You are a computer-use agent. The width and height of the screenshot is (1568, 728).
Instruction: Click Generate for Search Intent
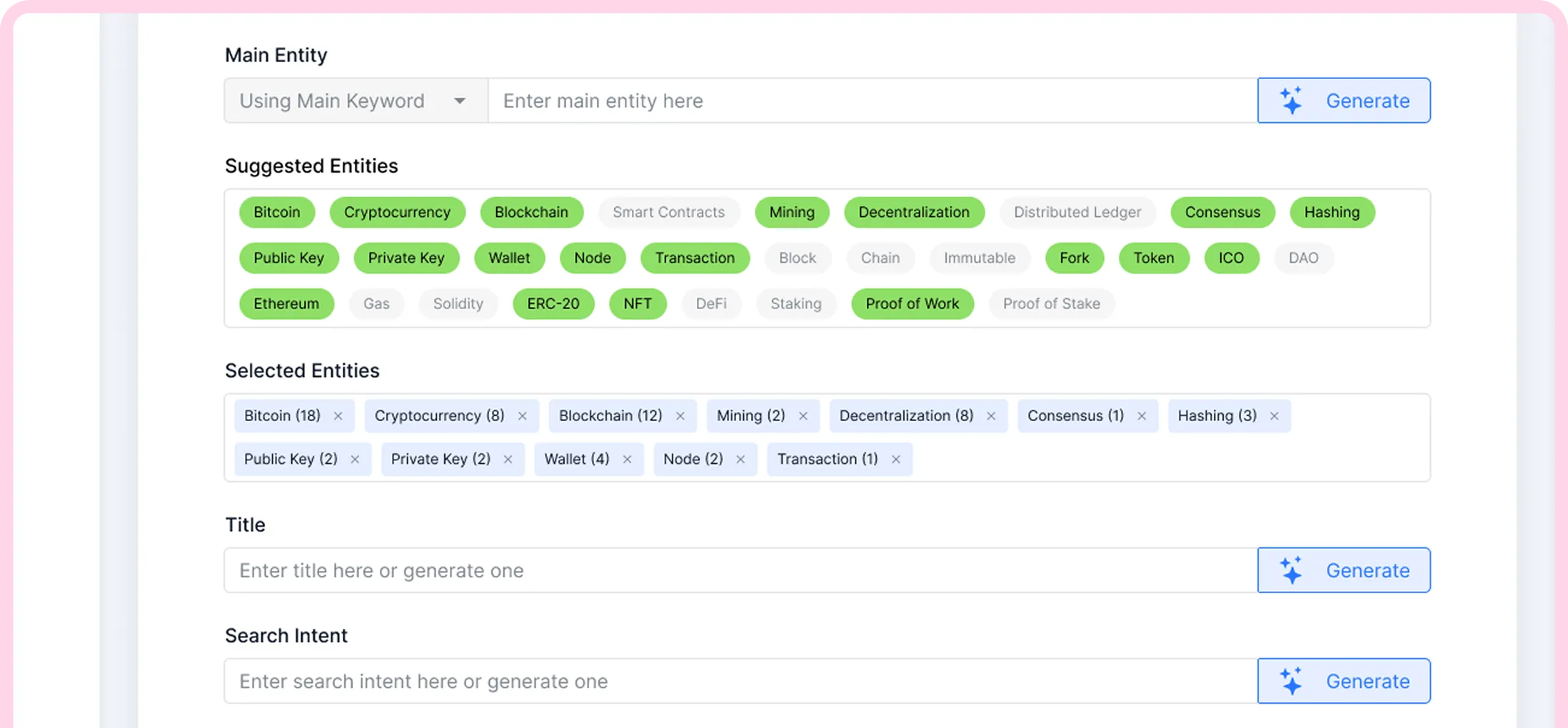coord(1343,681)
